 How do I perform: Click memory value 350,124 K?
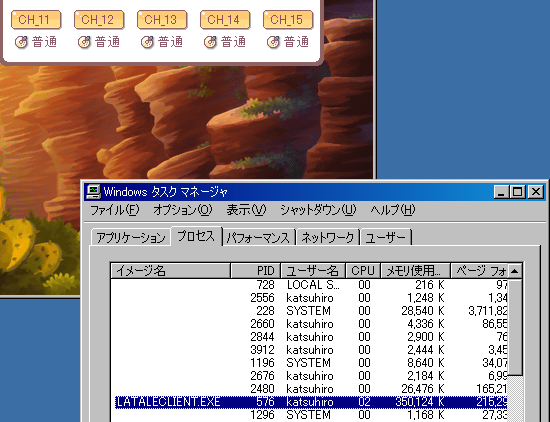coord(420,402)
